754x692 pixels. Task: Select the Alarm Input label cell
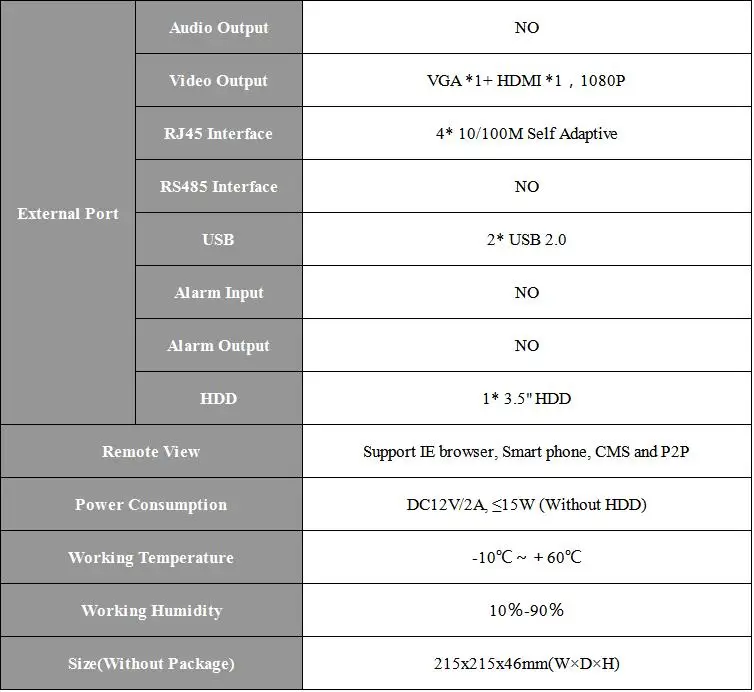pyautogui.click(x=219, y=292)
